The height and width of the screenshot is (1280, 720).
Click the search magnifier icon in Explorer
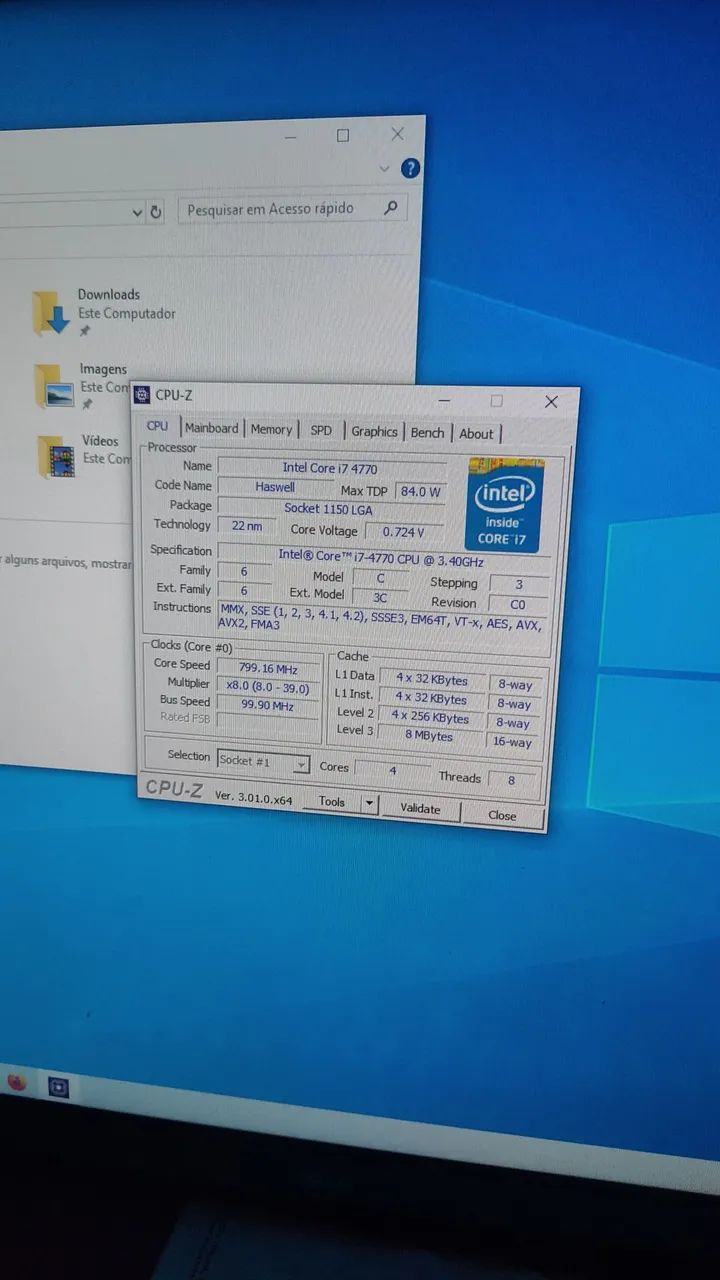click(x=390, y=208)
